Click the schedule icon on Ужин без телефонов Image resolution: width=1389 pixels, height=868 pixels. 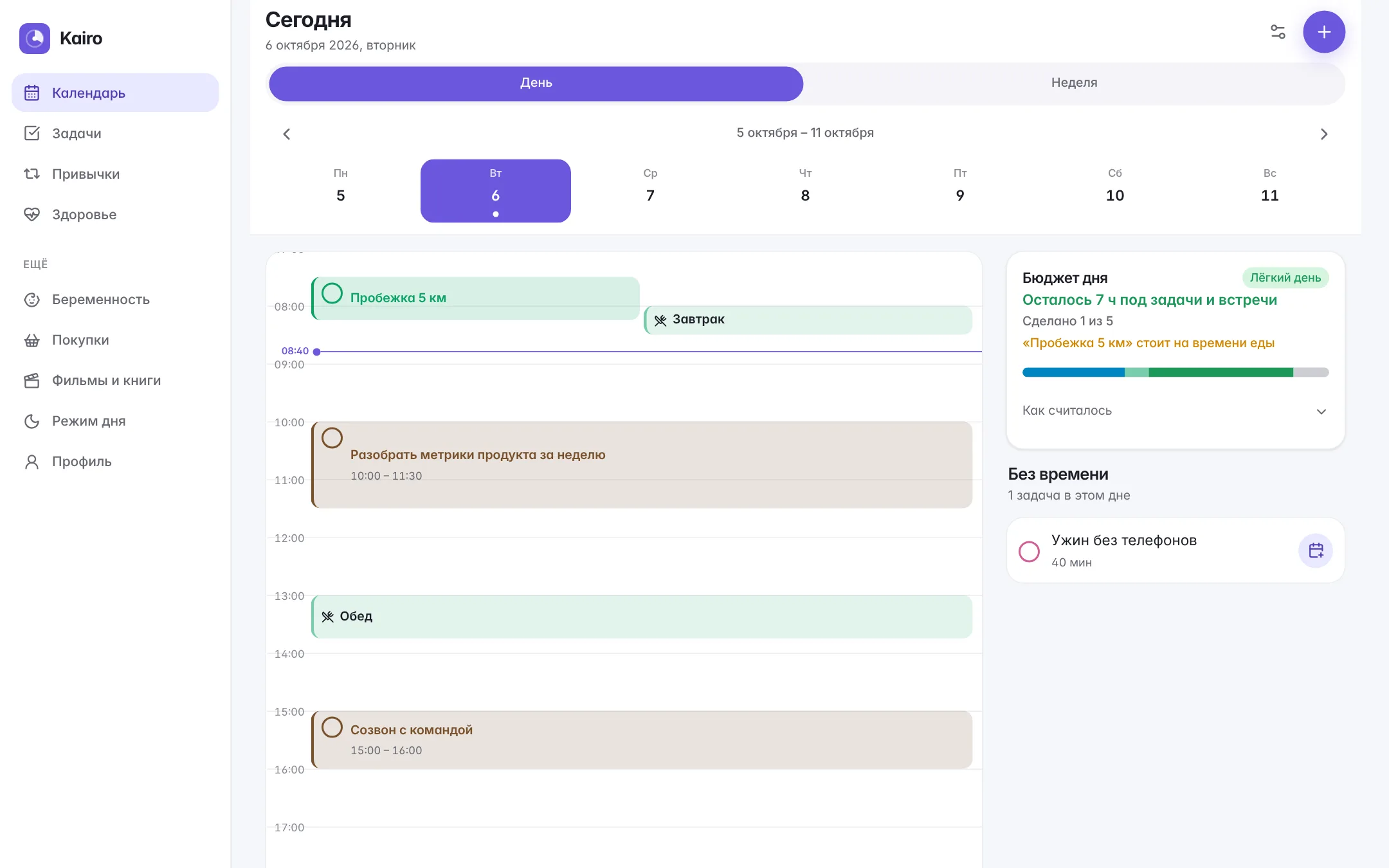point(1316,551)
